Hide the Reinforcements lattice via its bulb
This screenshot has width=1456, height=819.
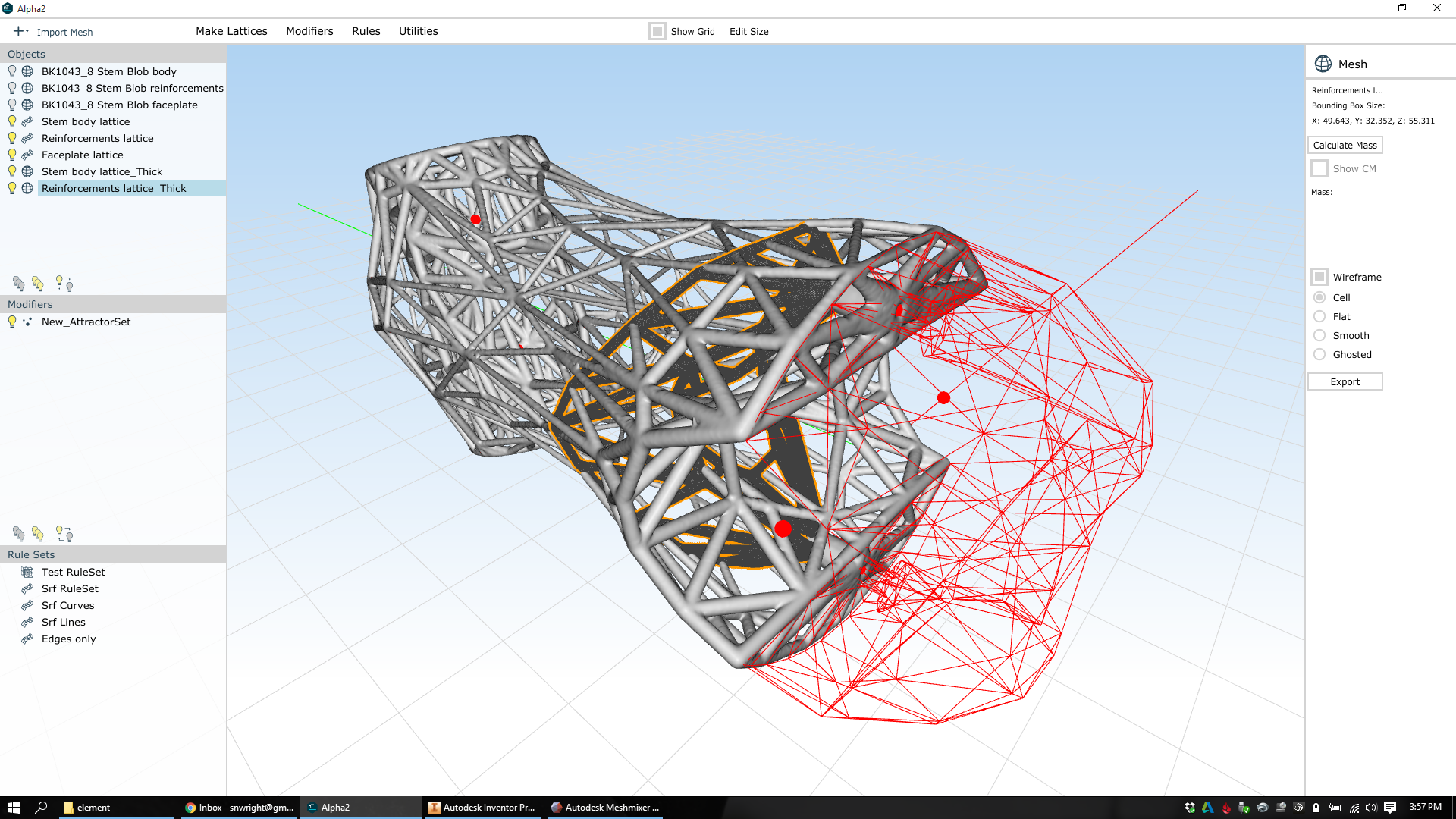12,138
